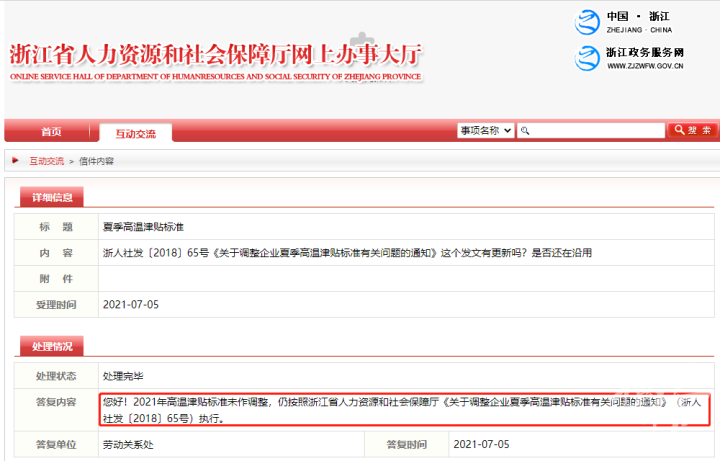Click the 中国·浙江 logo icon
Viewport: 720px width, 461px height.
click(x=587, y=22)
